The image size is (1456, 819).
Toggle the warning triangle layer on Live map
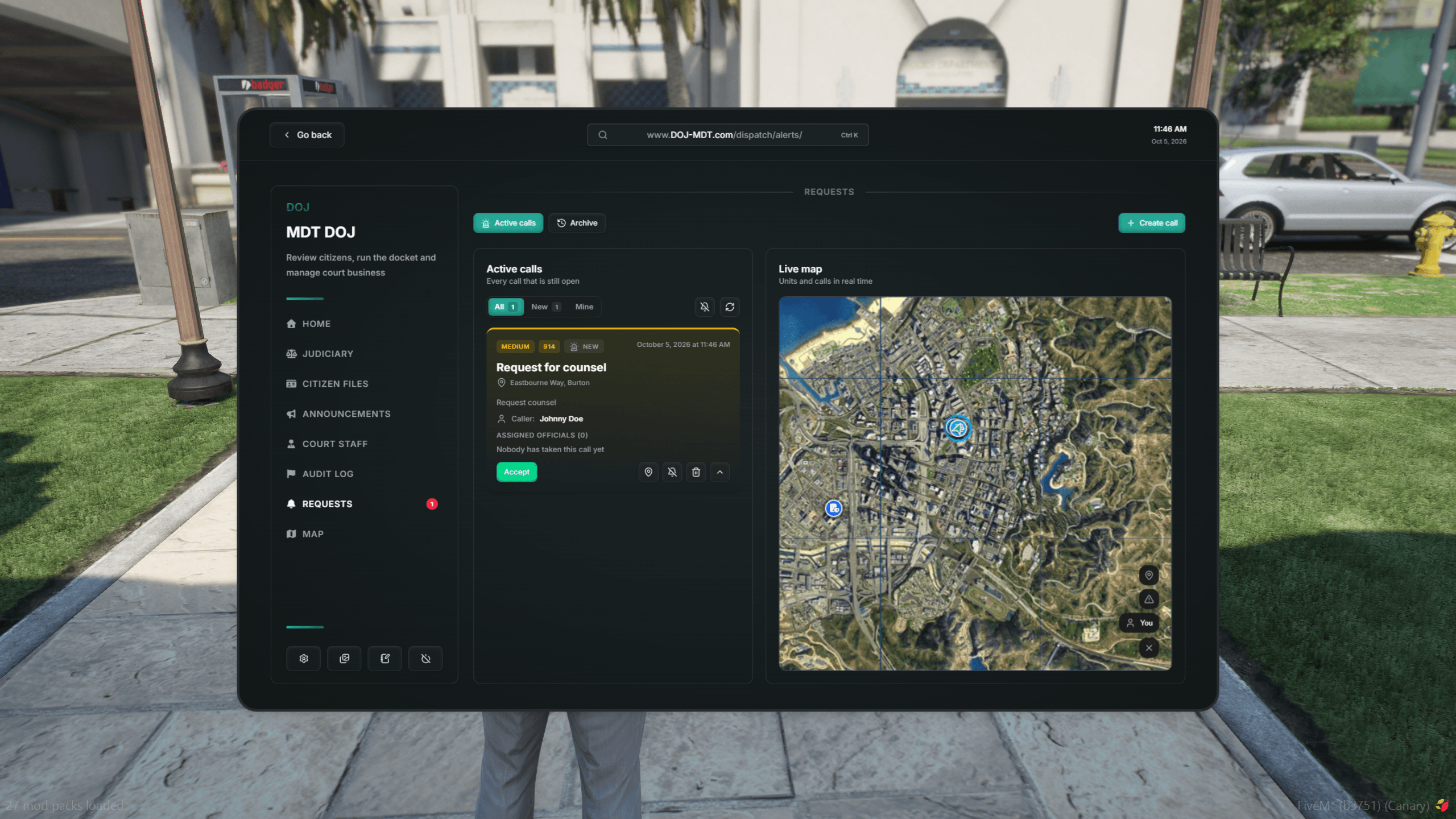click(1149, 599)
